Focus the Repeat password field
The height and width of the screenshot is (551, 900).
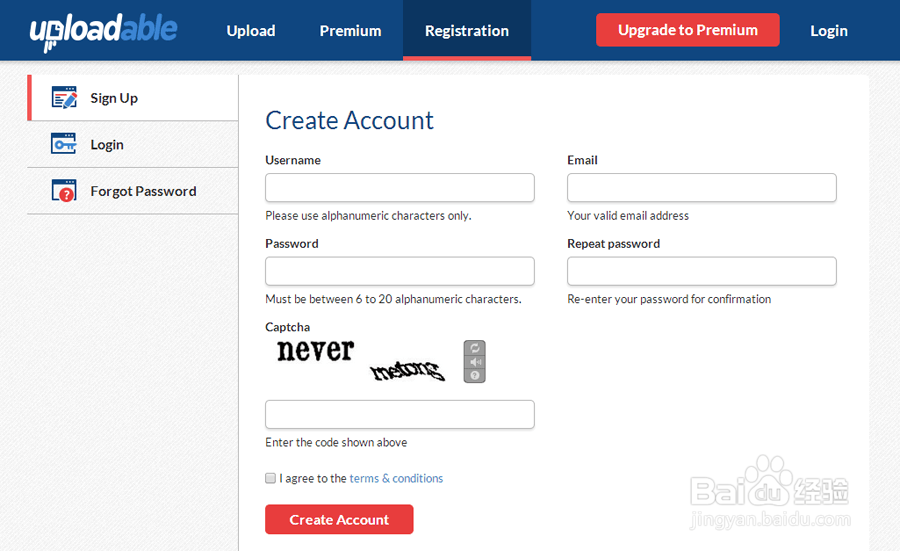(701, 271)
